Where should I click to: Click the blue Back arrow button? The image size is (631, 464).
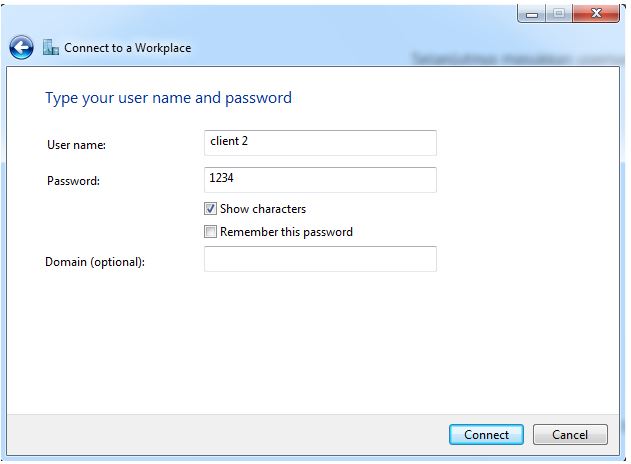21,47
